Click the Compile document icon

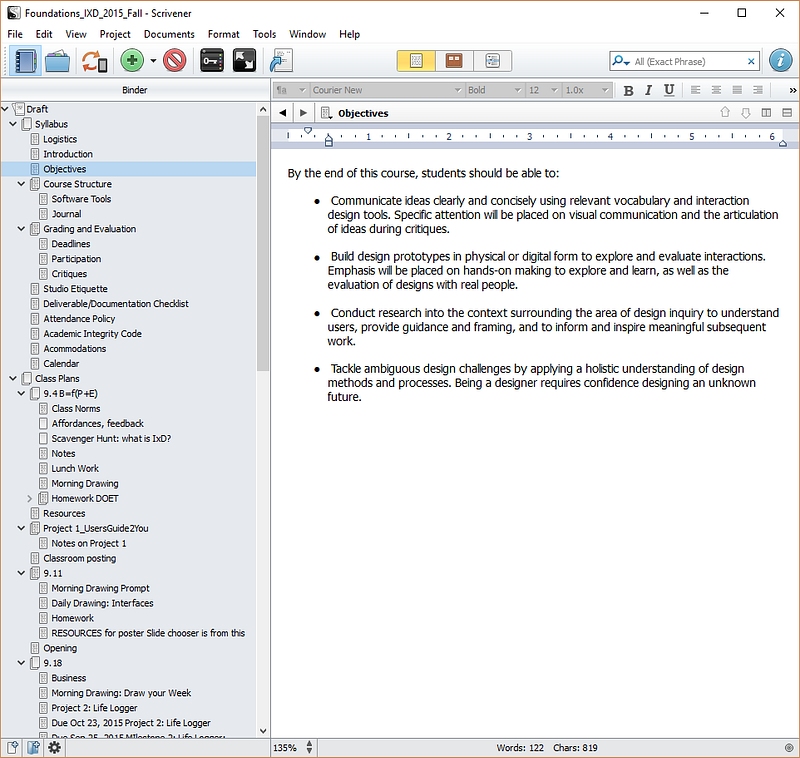[281, 61]
